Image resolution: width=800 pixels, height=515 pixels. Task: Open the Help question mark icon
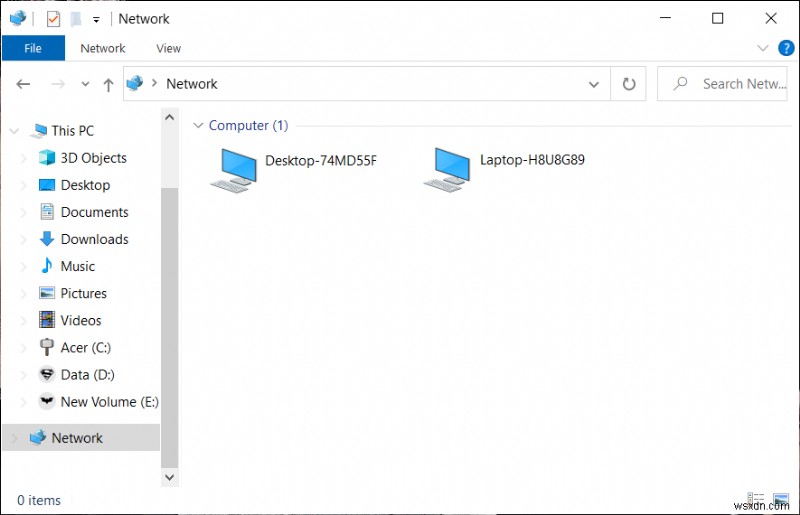(788, 48)
